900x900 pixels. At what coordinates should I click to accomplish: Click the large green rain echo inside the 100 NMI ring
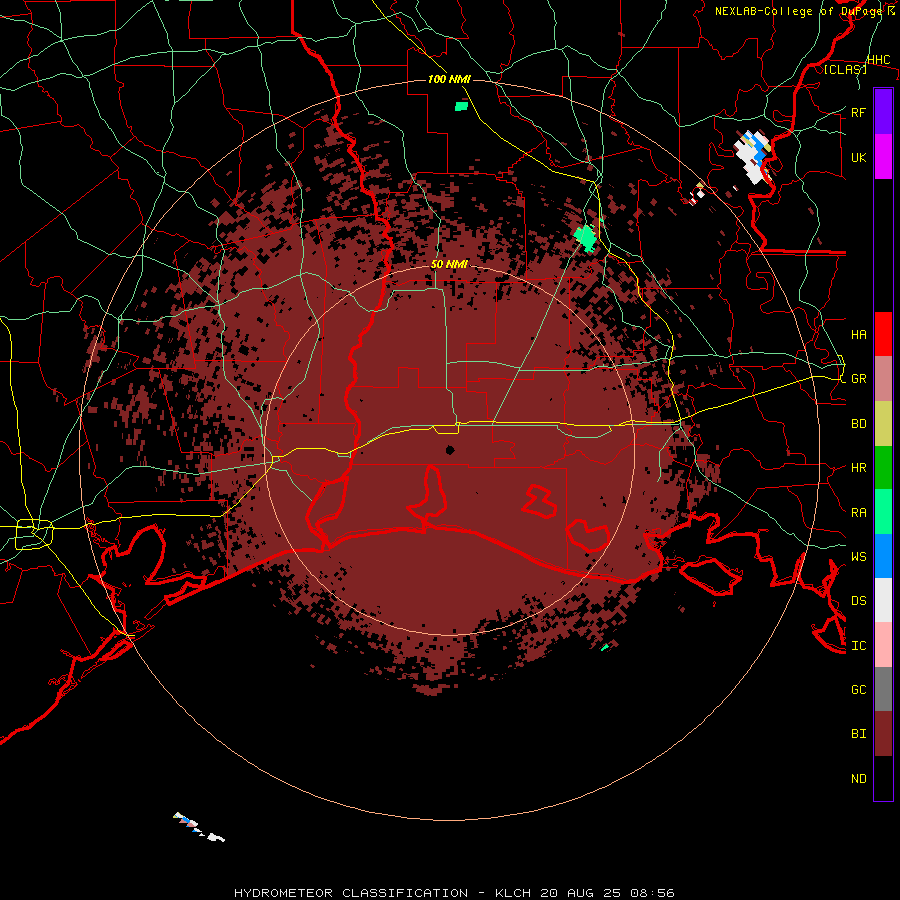click(585, 238)
